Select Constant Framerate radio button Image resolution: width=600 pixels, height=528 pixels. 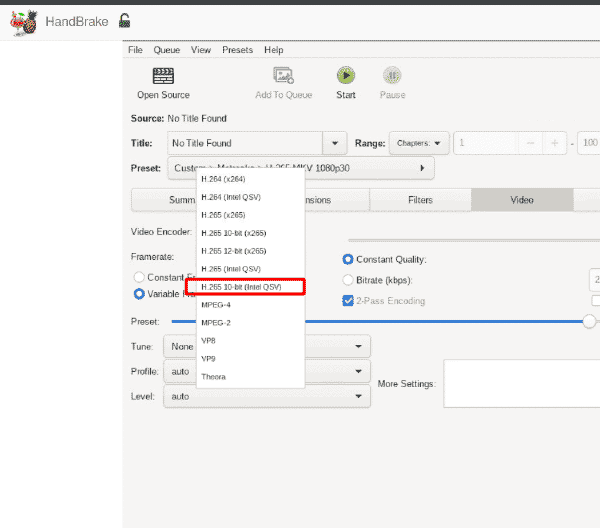139,277
